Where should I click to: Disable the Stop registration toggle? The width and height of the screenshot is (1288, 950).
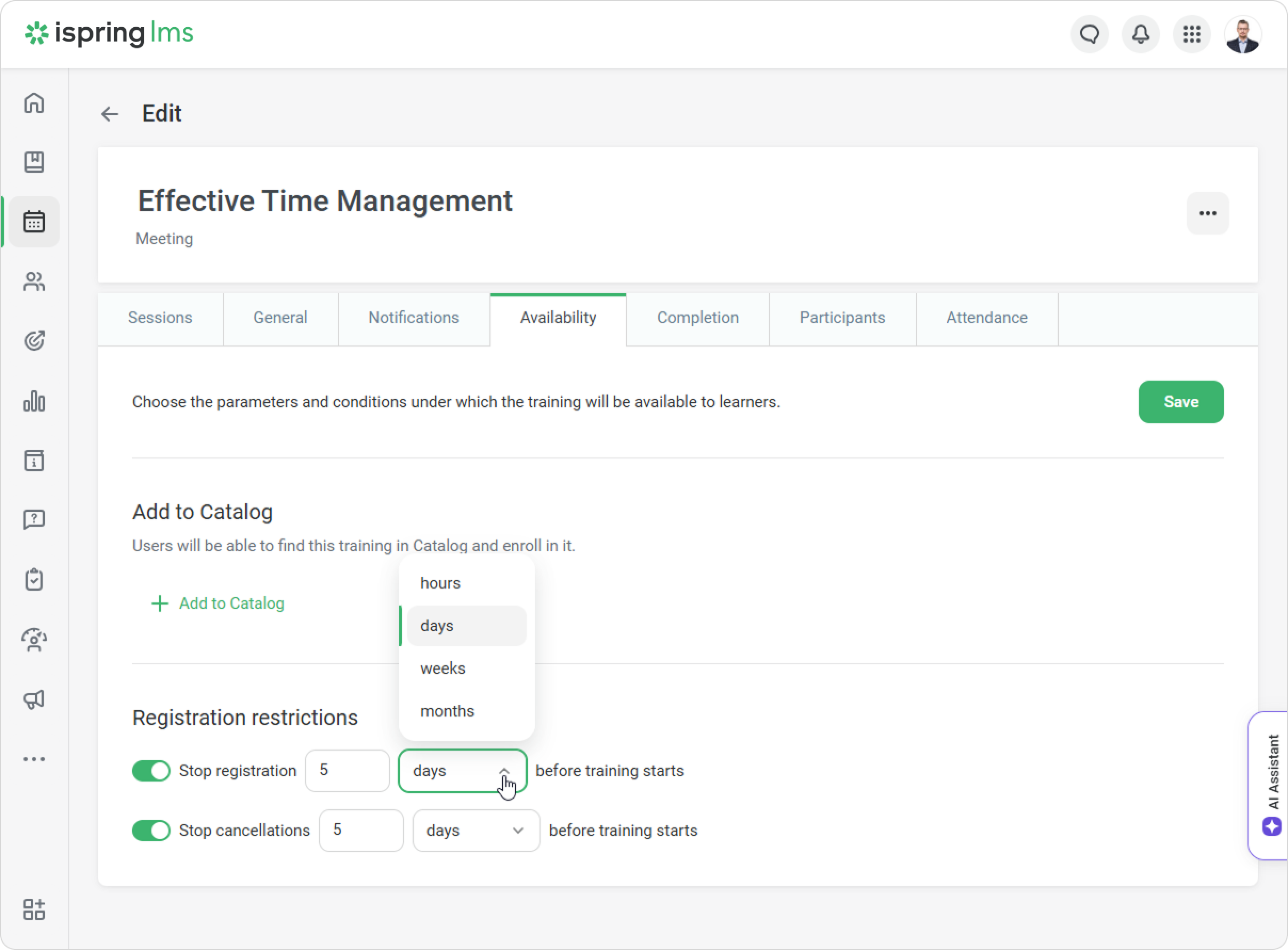point(151,770)
